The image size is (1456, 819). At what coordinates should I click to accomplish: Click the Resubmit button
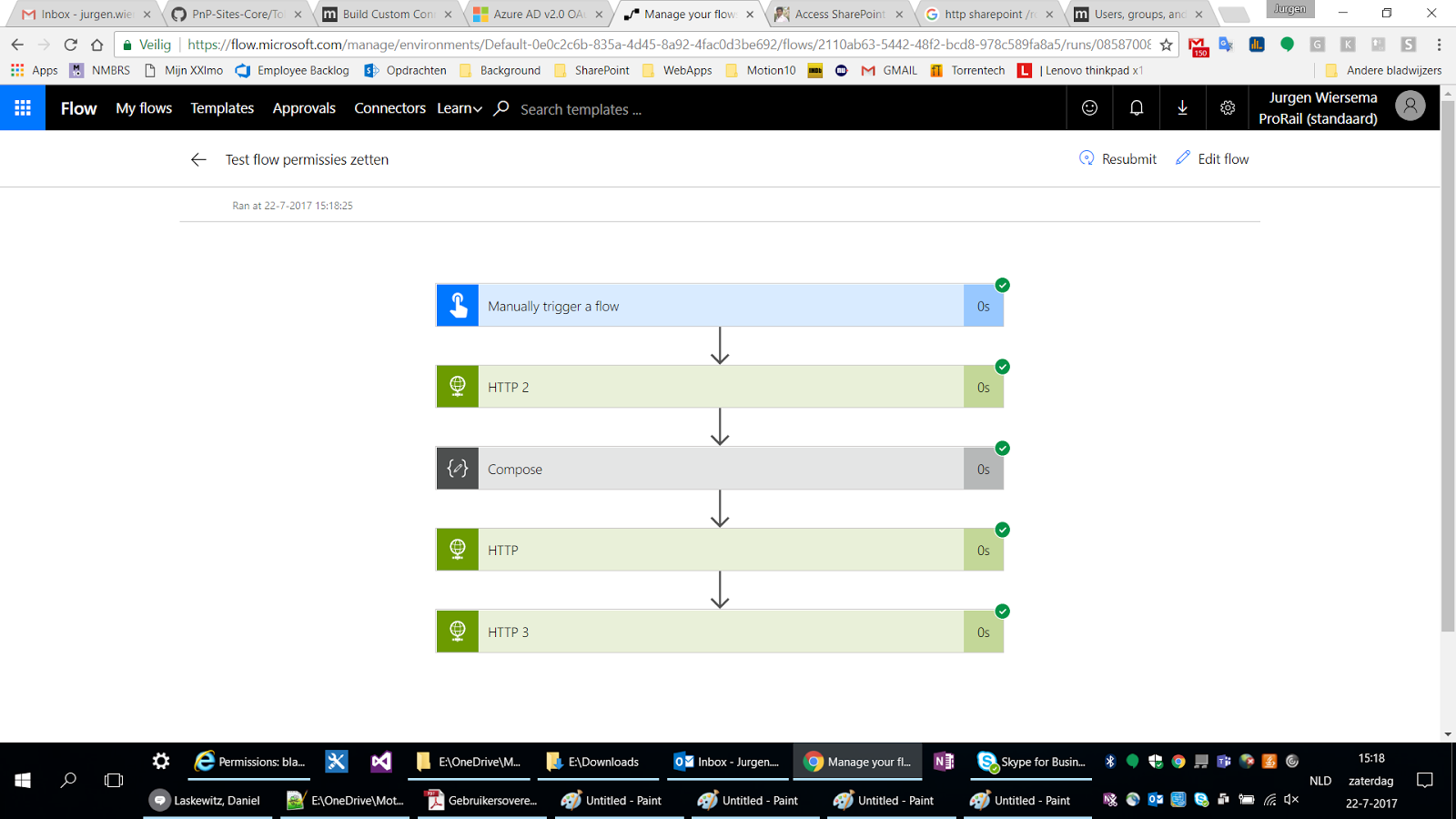[x=1117, y=158]
